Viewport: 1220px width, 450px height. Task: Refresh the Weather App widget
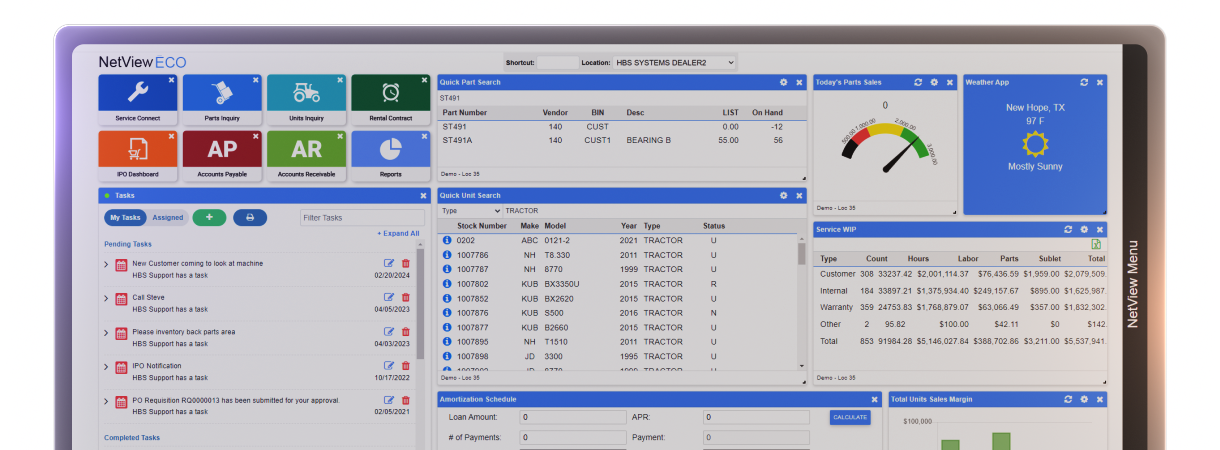pyautogui.click(x=1084, y=82)
